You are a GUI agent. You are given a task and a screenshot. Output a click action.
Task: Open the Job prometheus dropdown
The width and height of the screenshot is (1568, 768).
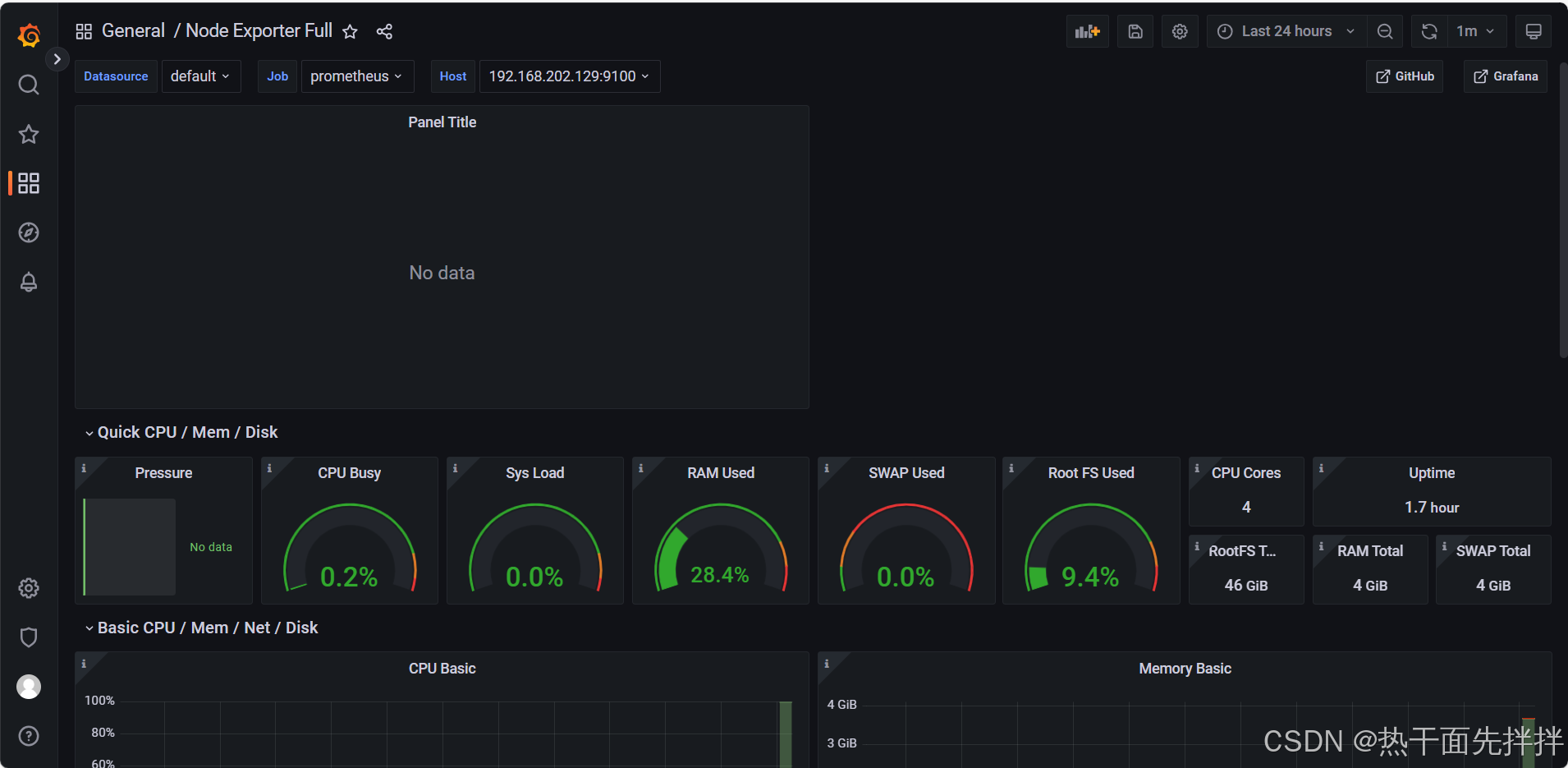click(x=356, y=76)
